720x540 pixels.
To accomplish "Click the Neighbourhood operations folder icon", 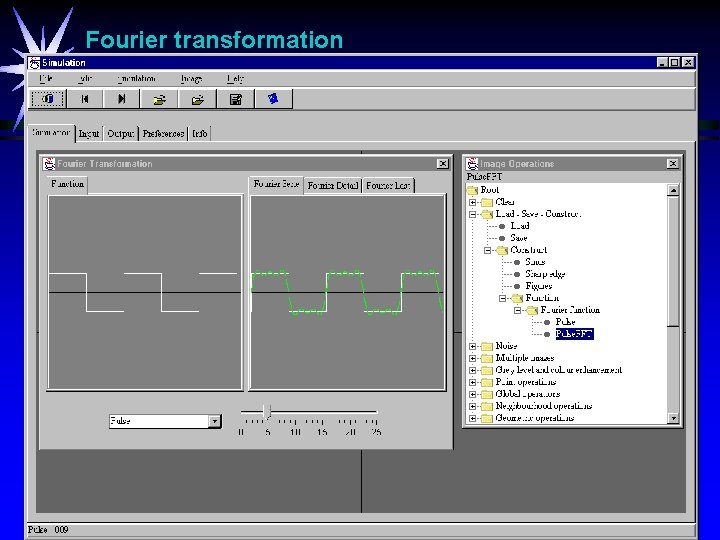I will 487,406.
